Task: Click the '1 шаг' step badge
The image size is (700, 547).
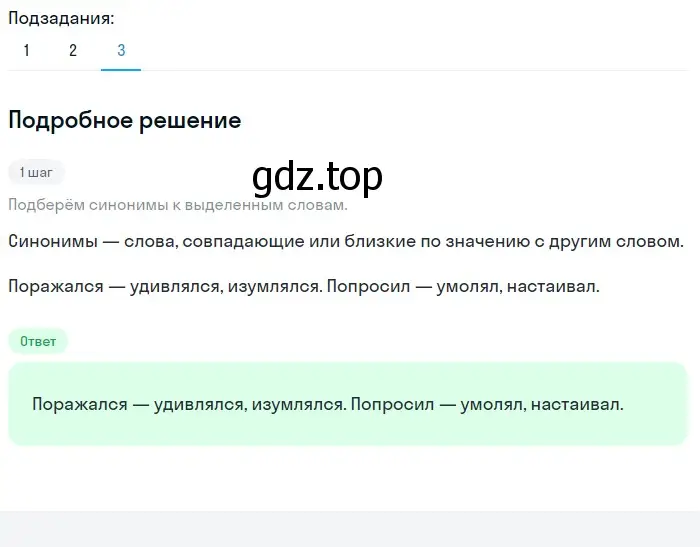Action: (x=36, y=172)
